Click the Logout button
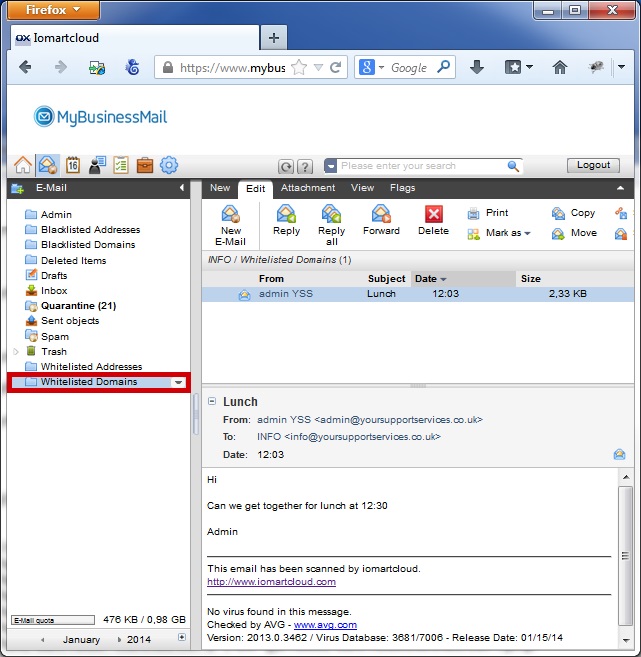 pos(593,166)
